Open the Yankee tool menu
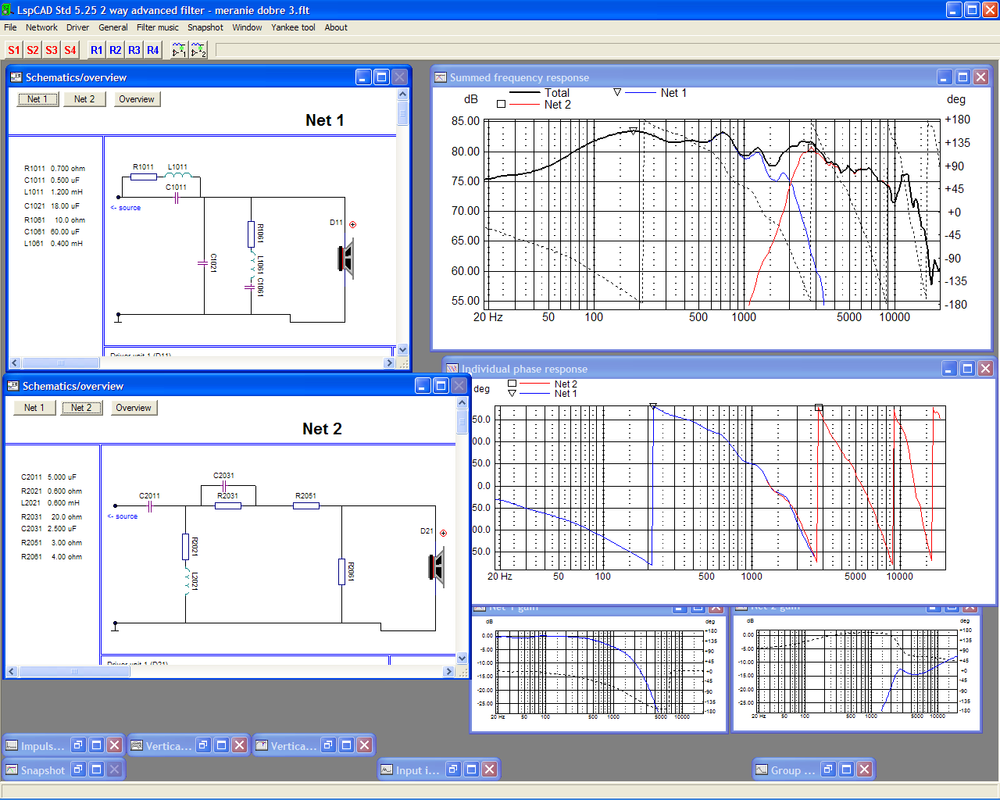This screenshot has width=1000, height=800. 293,27
